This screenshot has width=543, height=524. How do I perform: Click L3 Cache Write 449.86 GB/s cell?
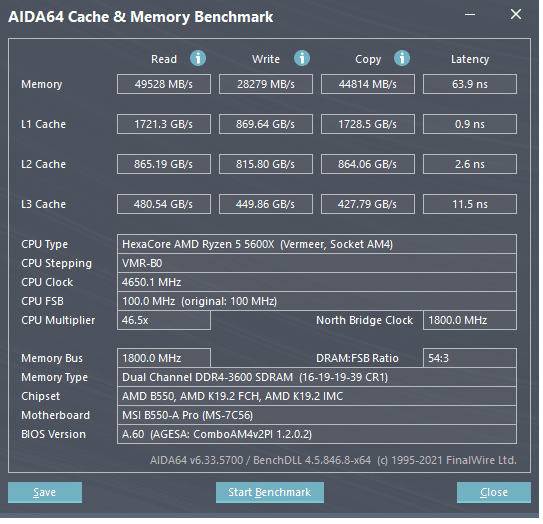click(266, 204)
